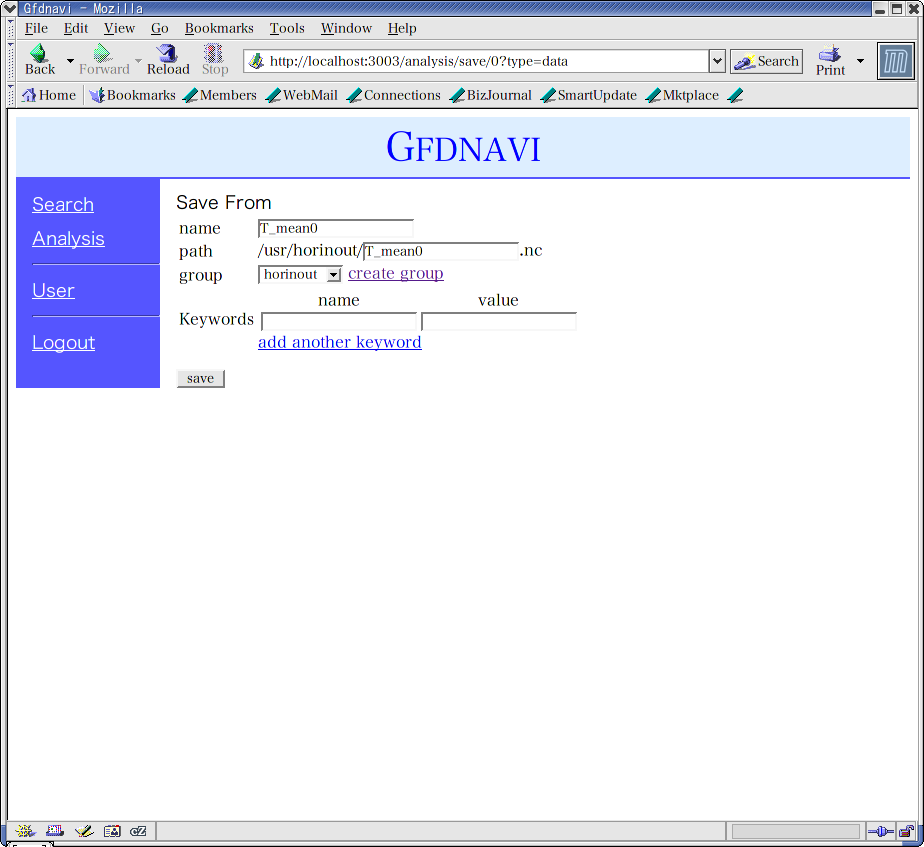The height and width of the screenshot is (847, 924).
Task: Expand the Back button history arrow
Action: click(70, 61)
